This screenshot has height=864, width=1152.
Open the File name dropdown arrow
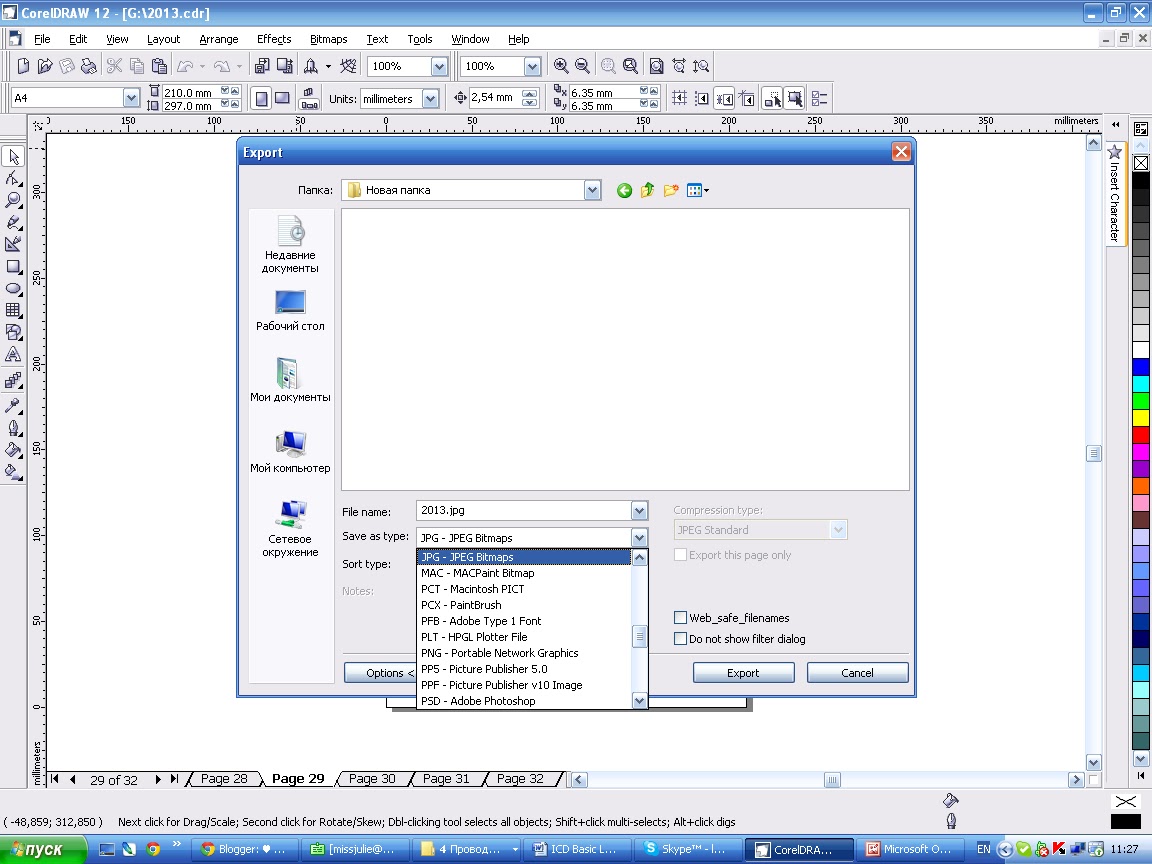click(x=639, y=511)
